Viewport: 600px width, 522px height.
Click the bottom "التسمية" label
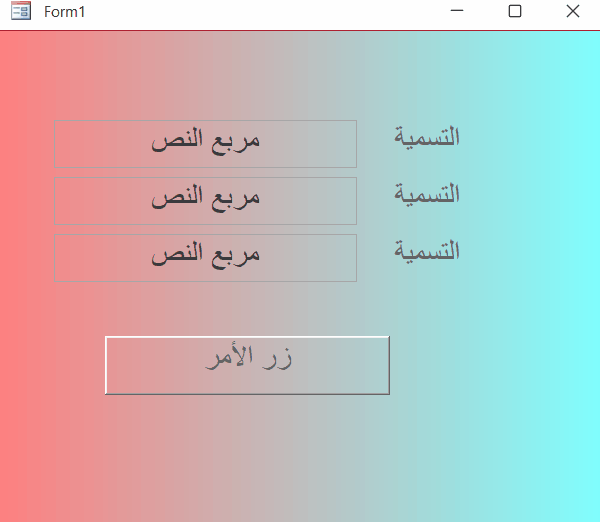[427, 251]
